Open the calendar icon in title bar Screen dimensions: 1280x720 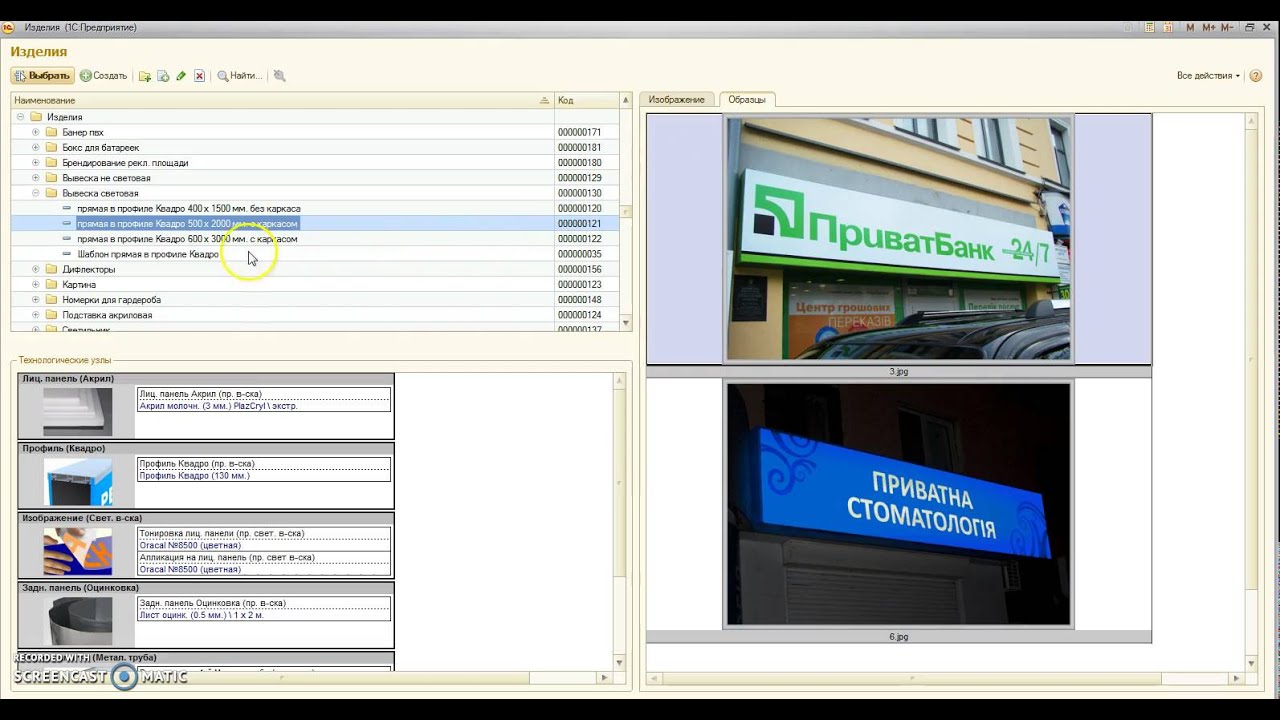click(1167, 27)
